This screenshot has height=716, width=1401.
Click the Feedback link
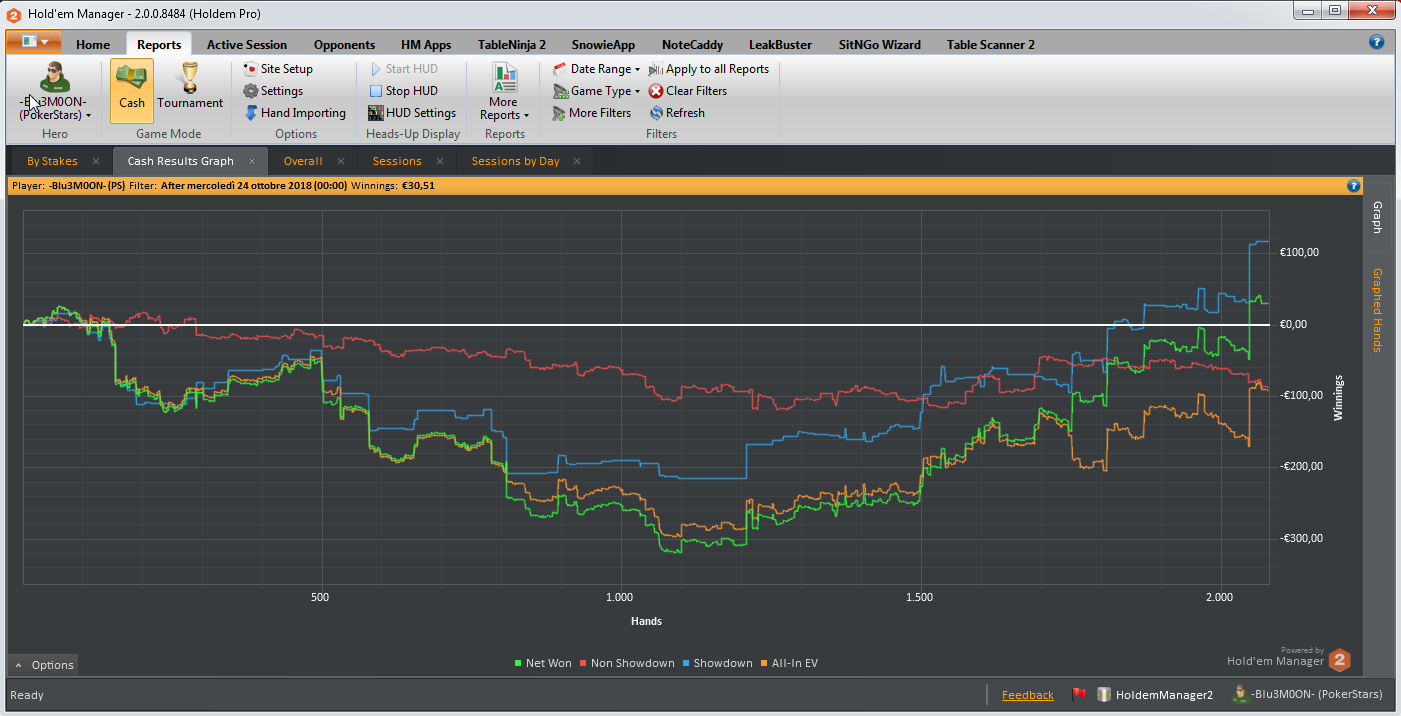coord(1027,695)
